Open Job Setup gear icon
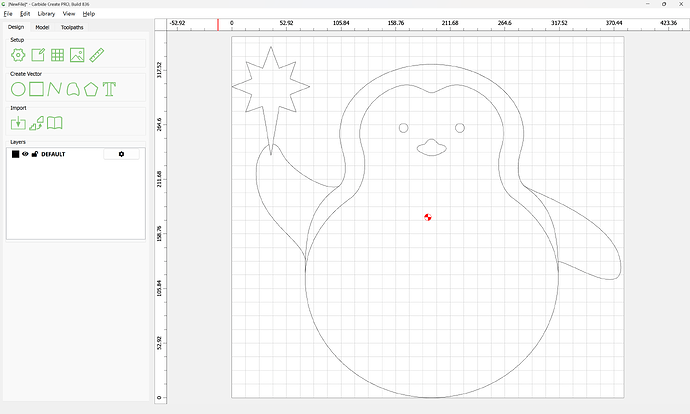 [18, 55]
